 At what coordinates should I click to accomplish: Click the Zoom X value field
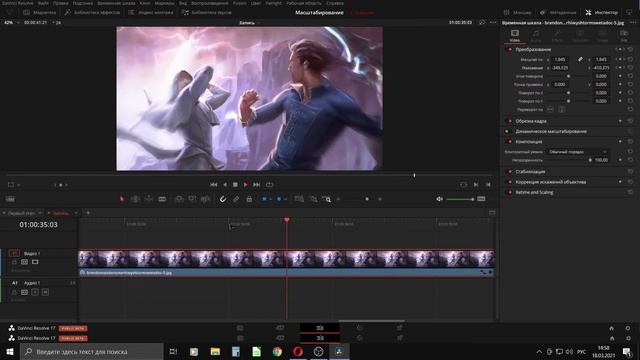[560, 60]
